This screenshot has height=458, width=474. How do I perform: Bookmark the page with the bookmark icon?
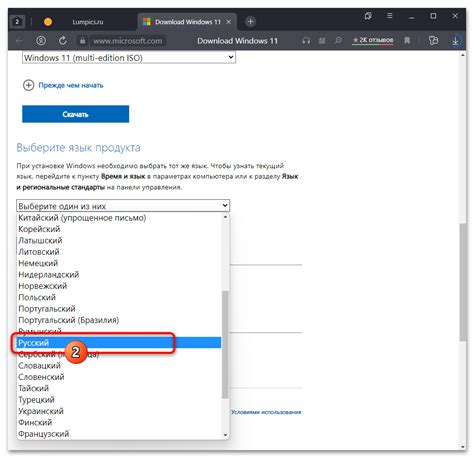point(407,41)
